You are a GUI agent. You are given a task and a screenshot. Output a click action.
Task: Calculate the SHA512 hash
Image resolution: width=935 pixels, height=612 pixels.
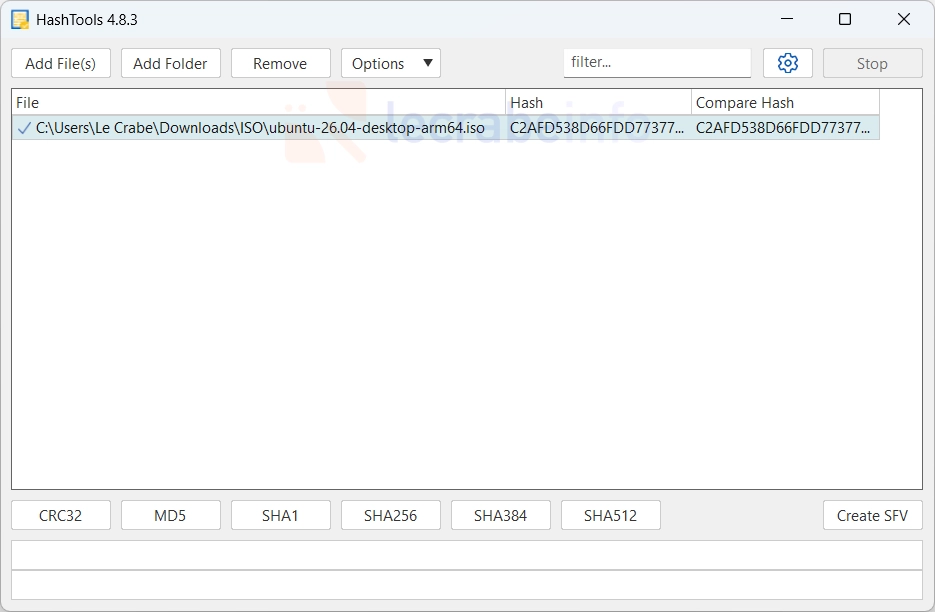coord(610,515)
